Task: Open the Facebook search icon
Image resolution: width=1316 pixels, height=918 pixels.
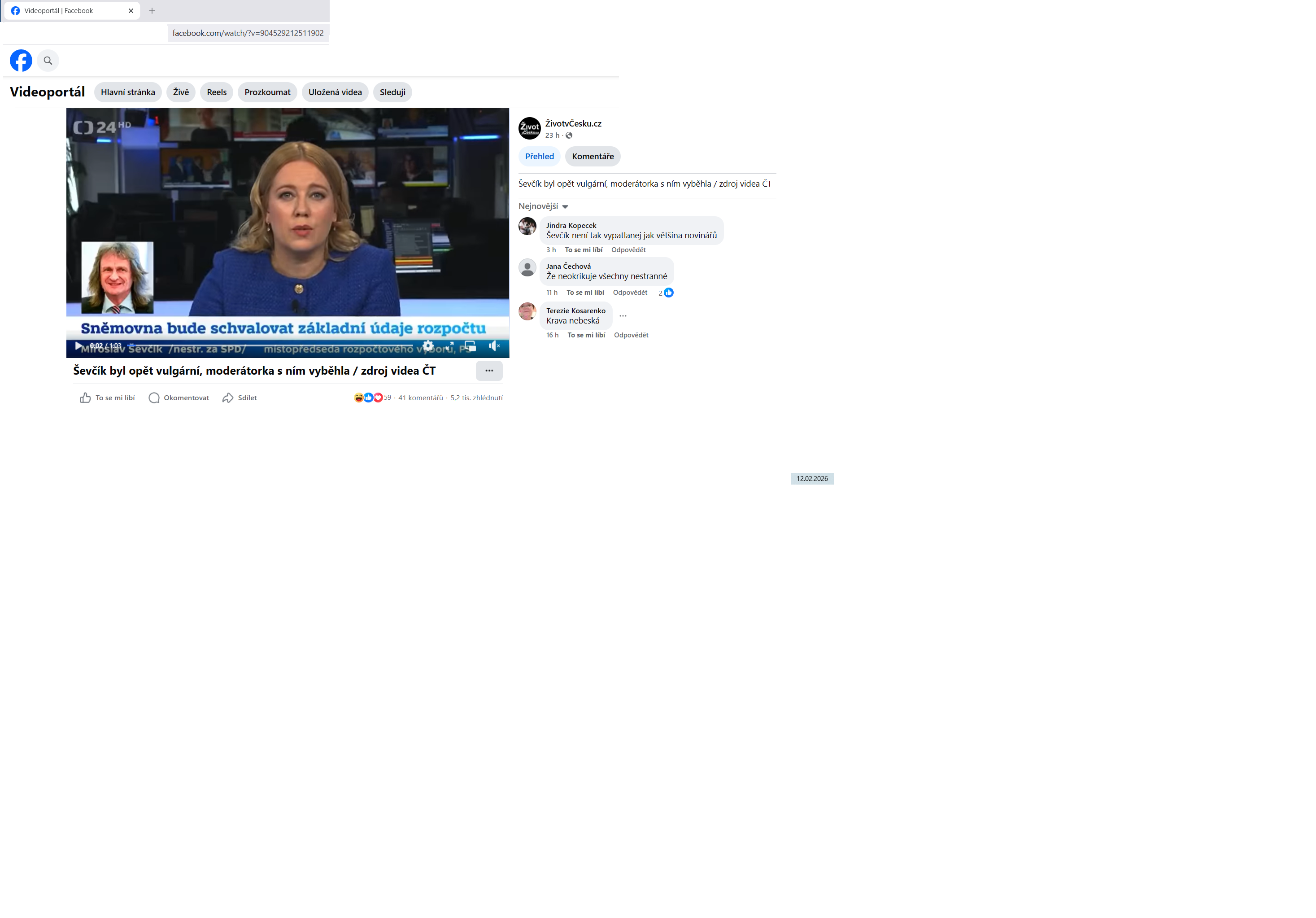Action: pos(48,60)
